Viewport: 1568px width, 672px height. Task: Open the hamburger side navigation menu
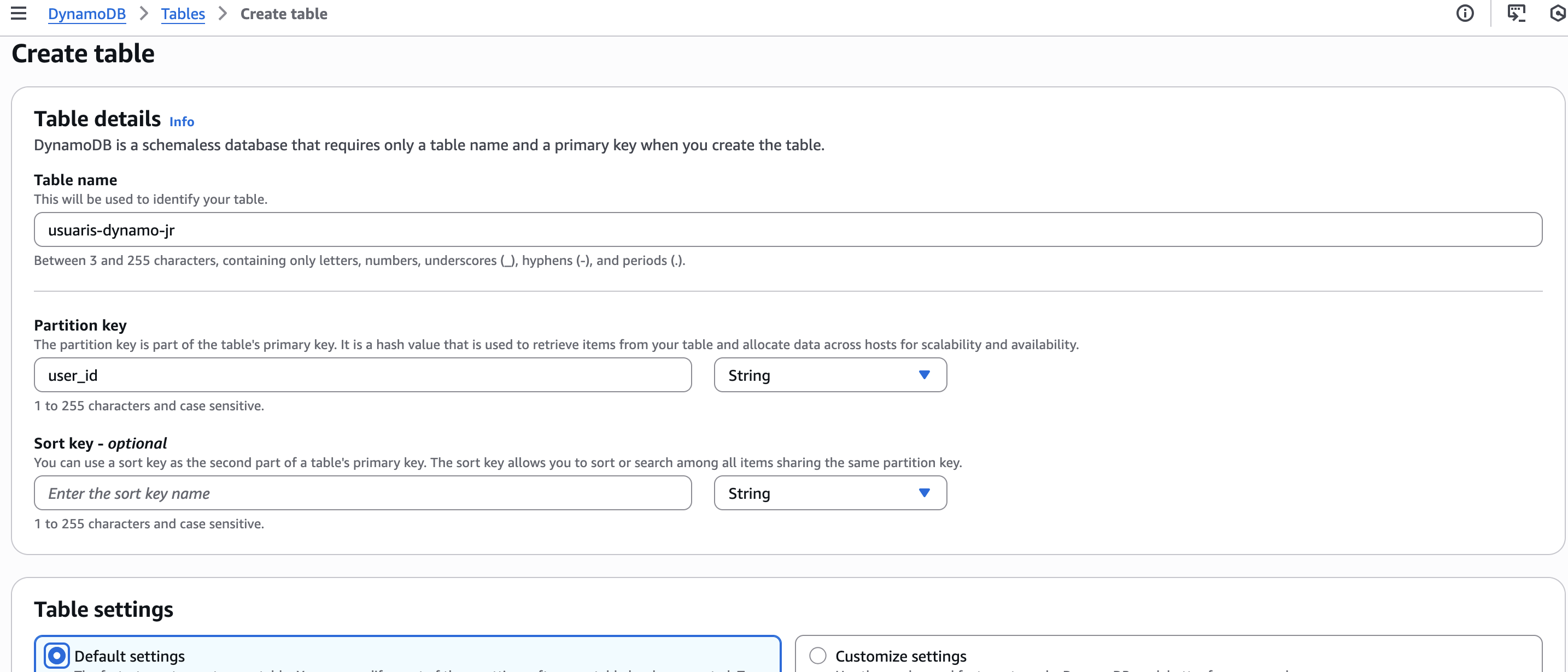point(18,13)
